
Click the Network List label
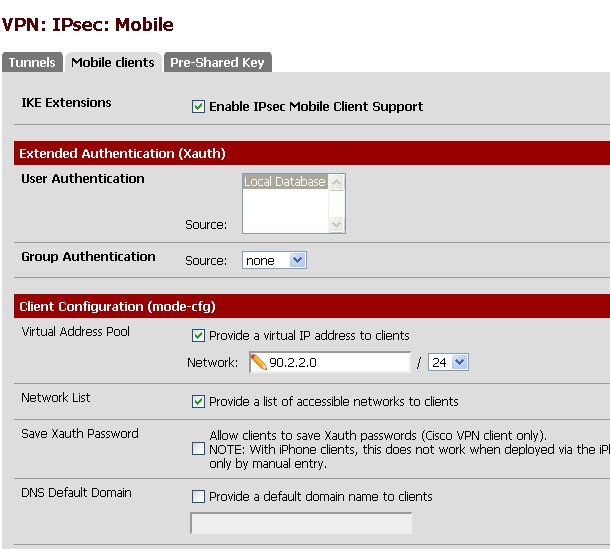click(56, 398)
